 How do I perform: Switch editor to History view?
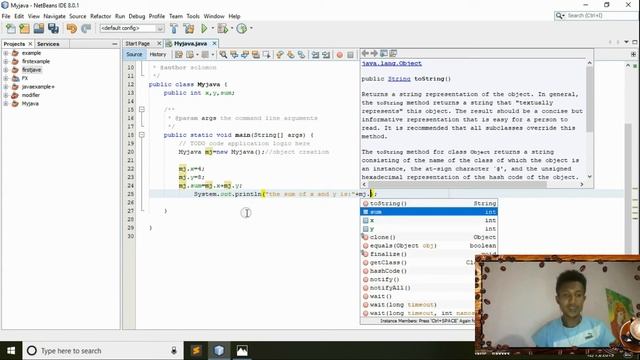point(158,54)
